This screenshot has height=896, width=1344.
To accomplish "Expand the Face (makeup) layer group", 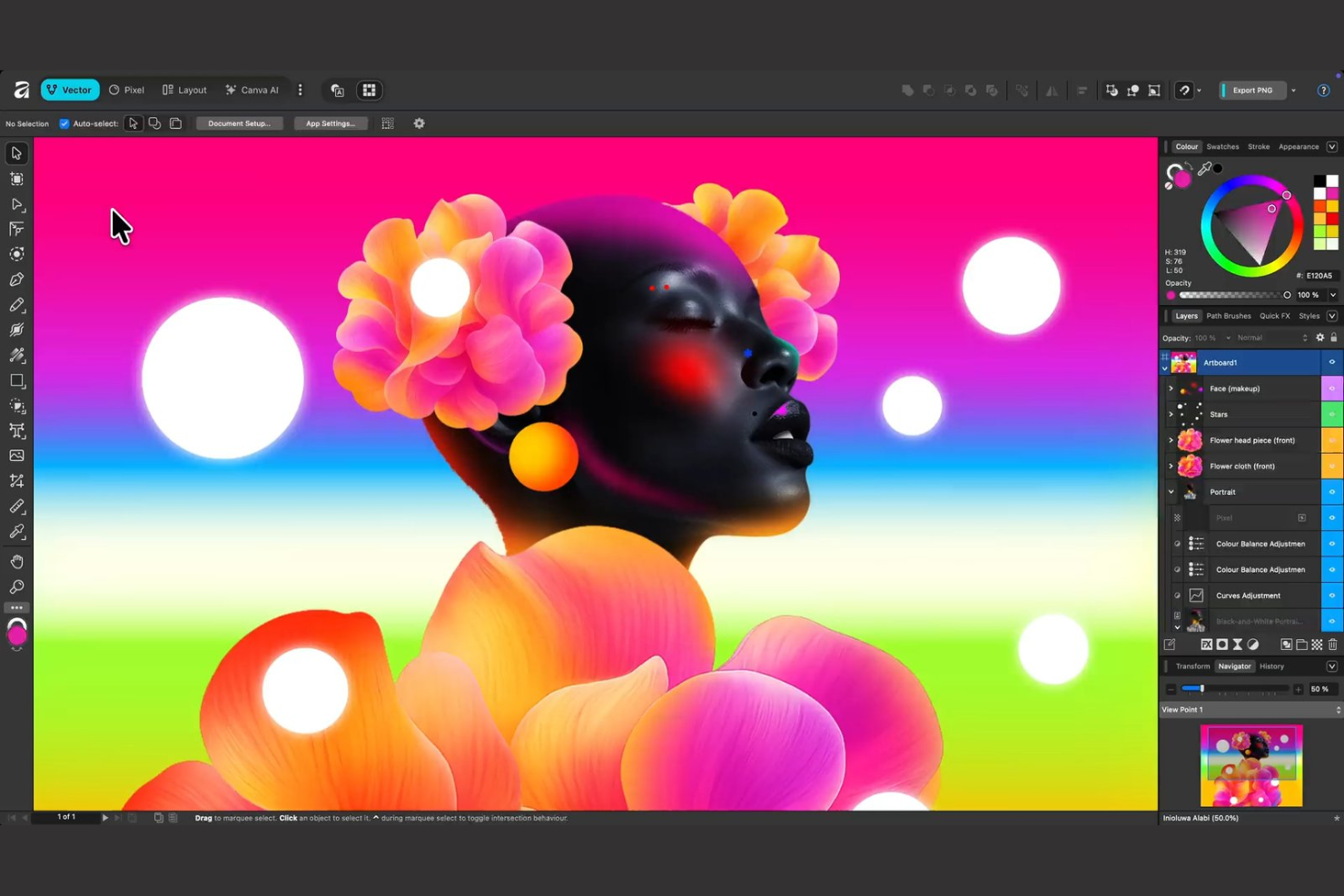I will pyautogui.click(x=1171, y=389).
